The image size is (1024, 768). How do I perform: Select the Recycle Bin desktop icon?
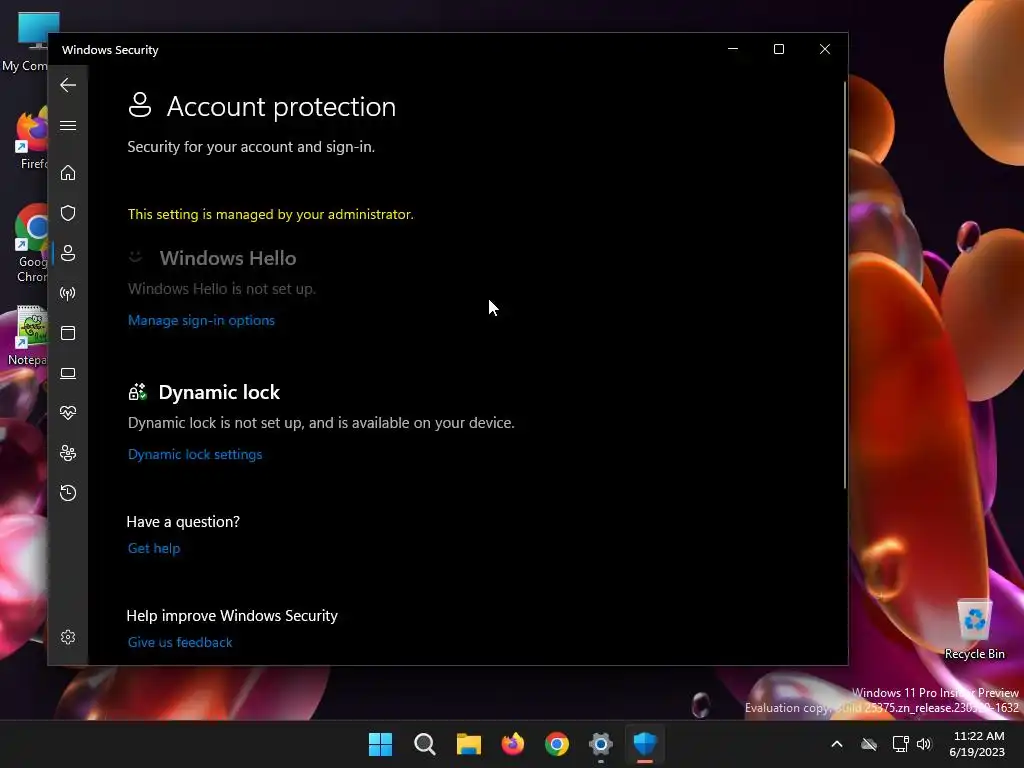tap(974, 628)
